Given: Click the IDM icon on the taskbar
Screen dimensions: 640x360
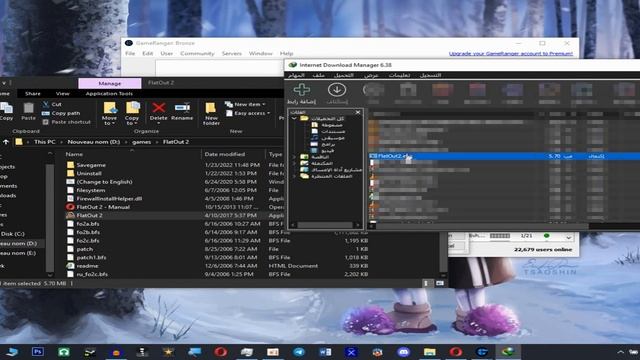Looking at the screenshot, I should point(508,351).
